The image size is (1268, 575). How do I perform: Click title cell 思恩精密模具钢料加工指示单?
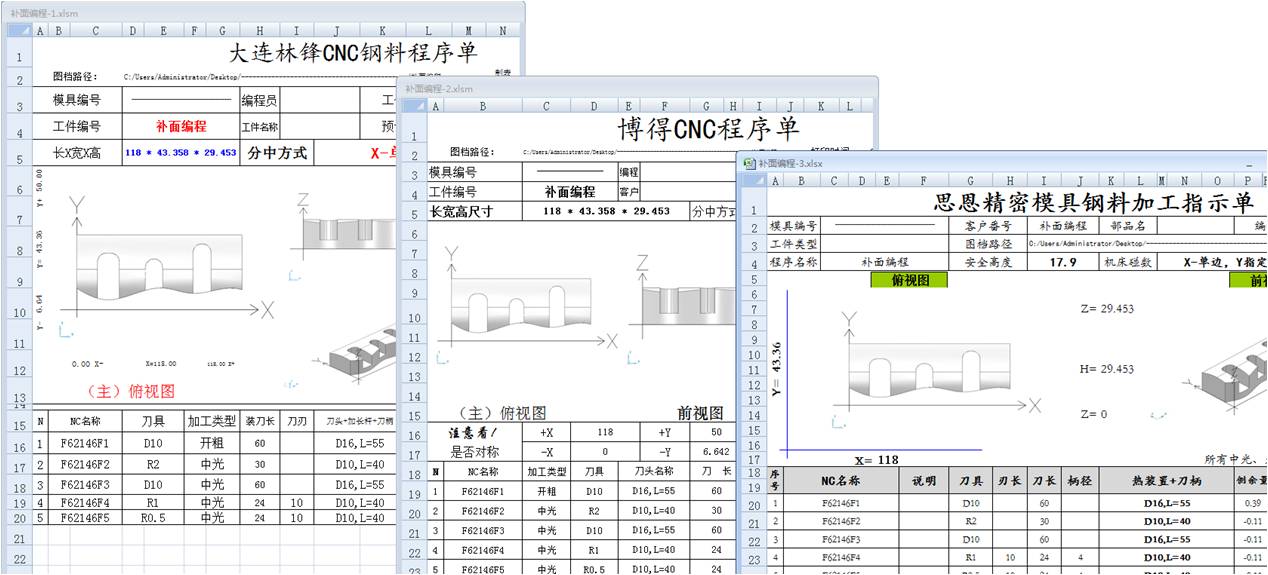(x=1093, y=203)
